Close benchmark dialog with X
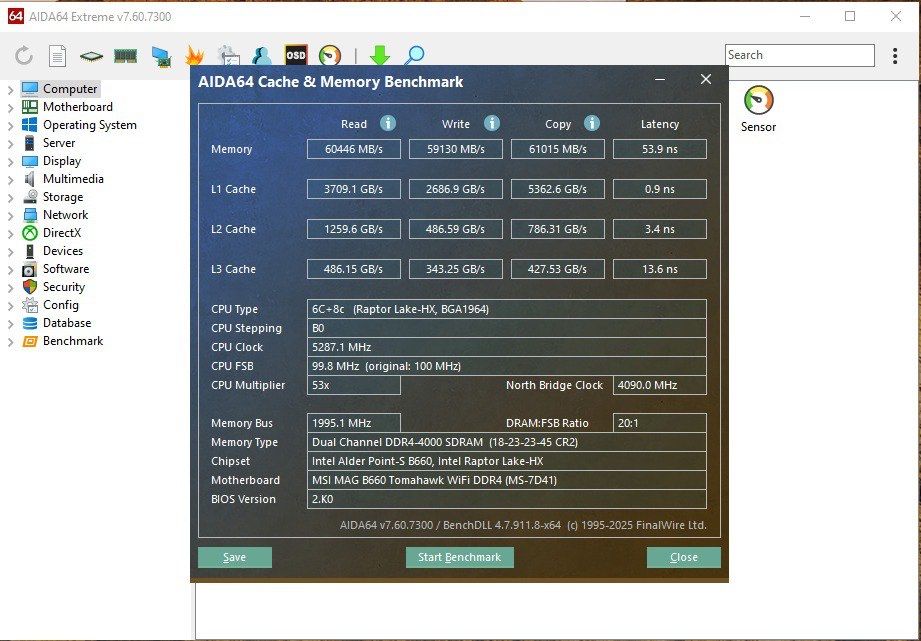This screenshot has height=641, width=921. pyautogui.click(x=706, y=79)
